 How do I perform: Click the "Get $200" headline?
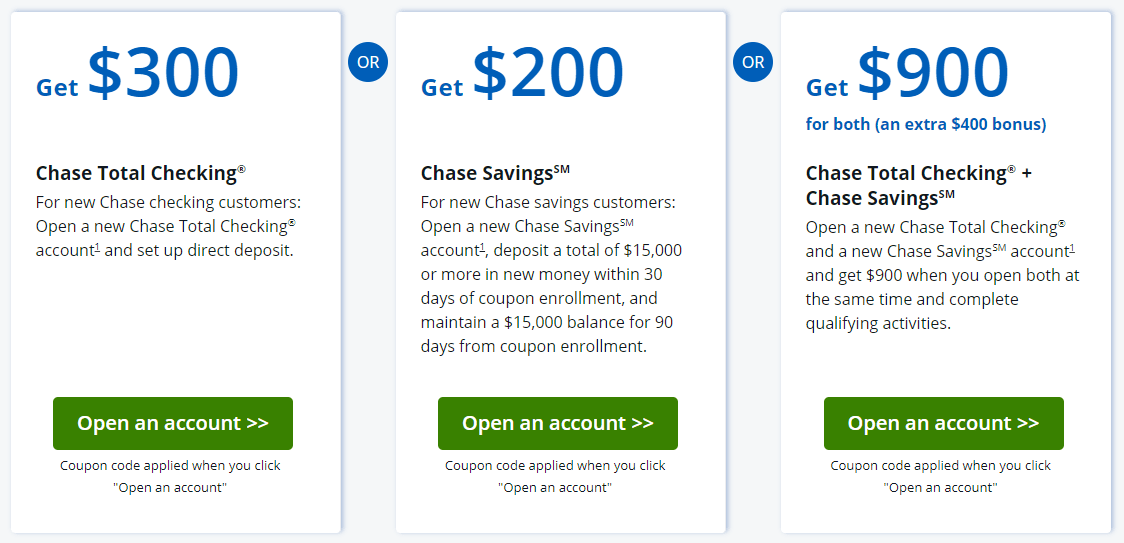[523, 74]
